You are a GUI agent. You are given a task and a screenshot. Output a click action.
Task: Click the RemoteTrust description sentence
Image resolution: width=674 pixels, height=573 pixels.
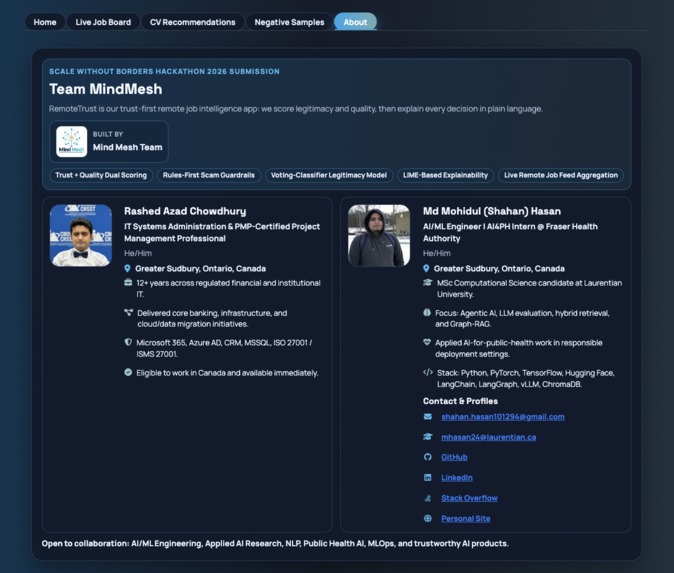[x=296, y=109]
